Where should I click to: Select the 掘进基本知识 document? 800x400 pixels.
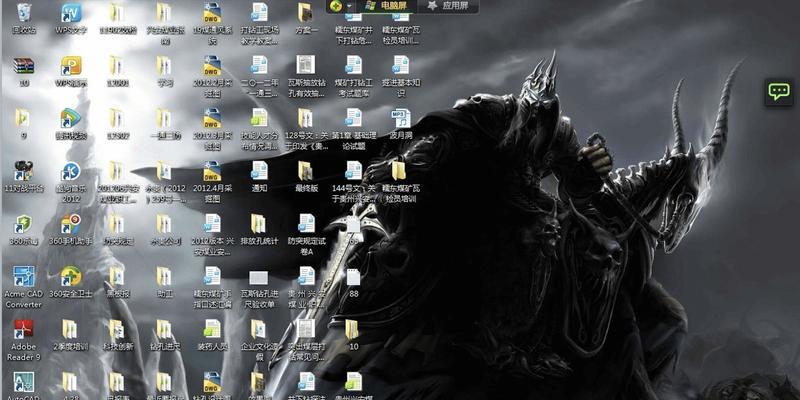(x=401, y=77)
